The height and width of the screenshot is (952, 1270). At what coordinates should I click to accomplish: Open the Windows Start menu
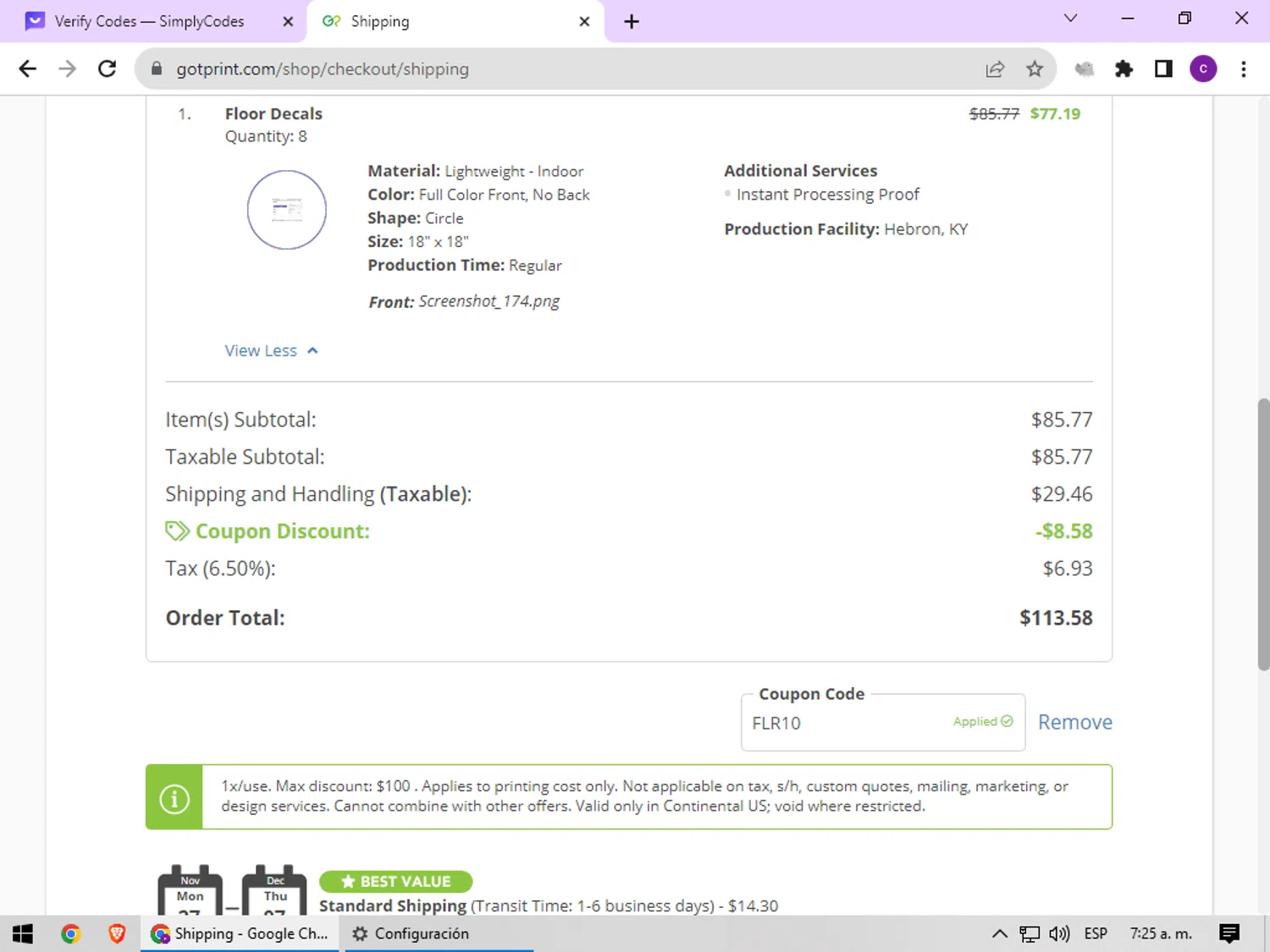(23, 933)
